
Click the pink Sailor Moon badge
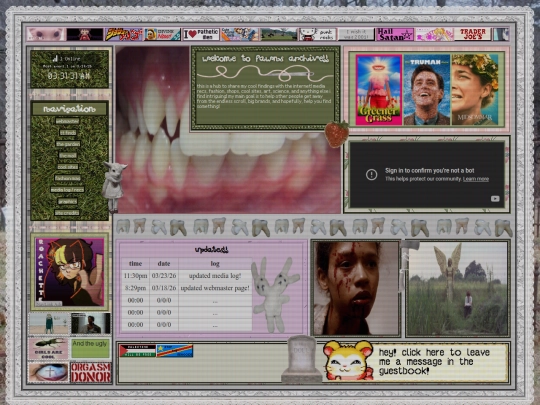[x=434, y=34]
